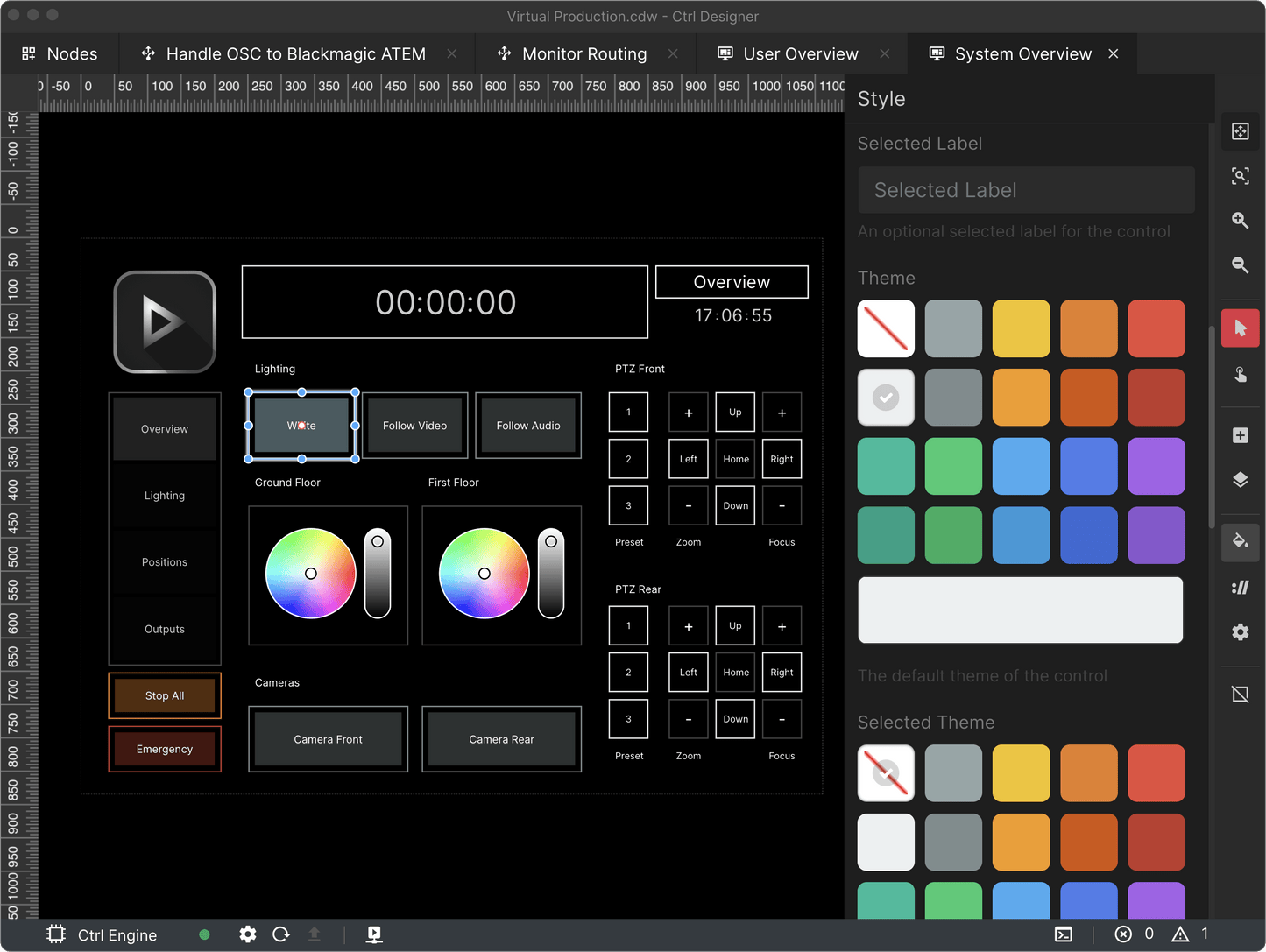Screen dimensions: 1266x952
Task: Switch to the touch interact tool
Action: [1240, 375]
